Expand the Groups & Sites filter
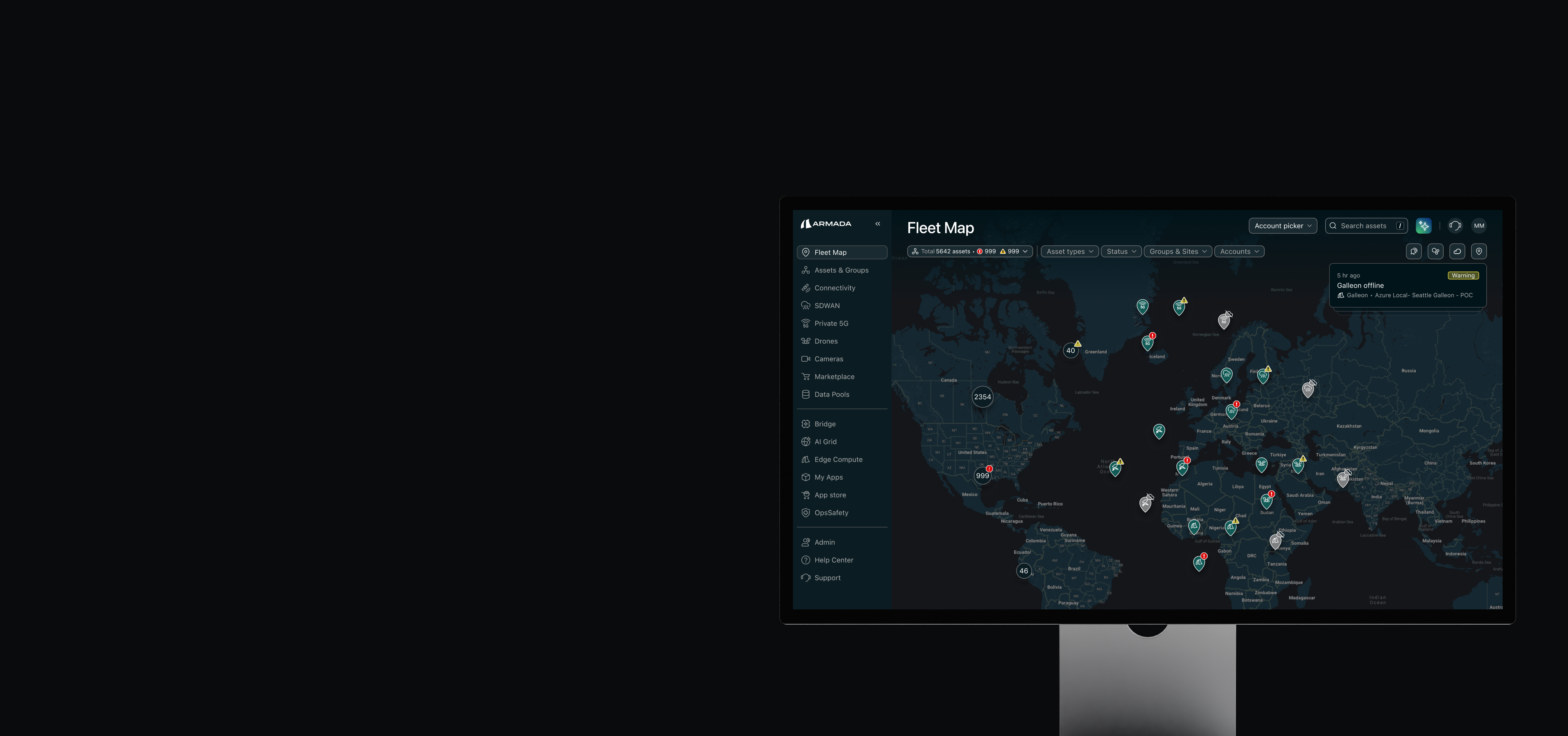This screenshot has height=736, width=1568. [x=1178, y=251]
